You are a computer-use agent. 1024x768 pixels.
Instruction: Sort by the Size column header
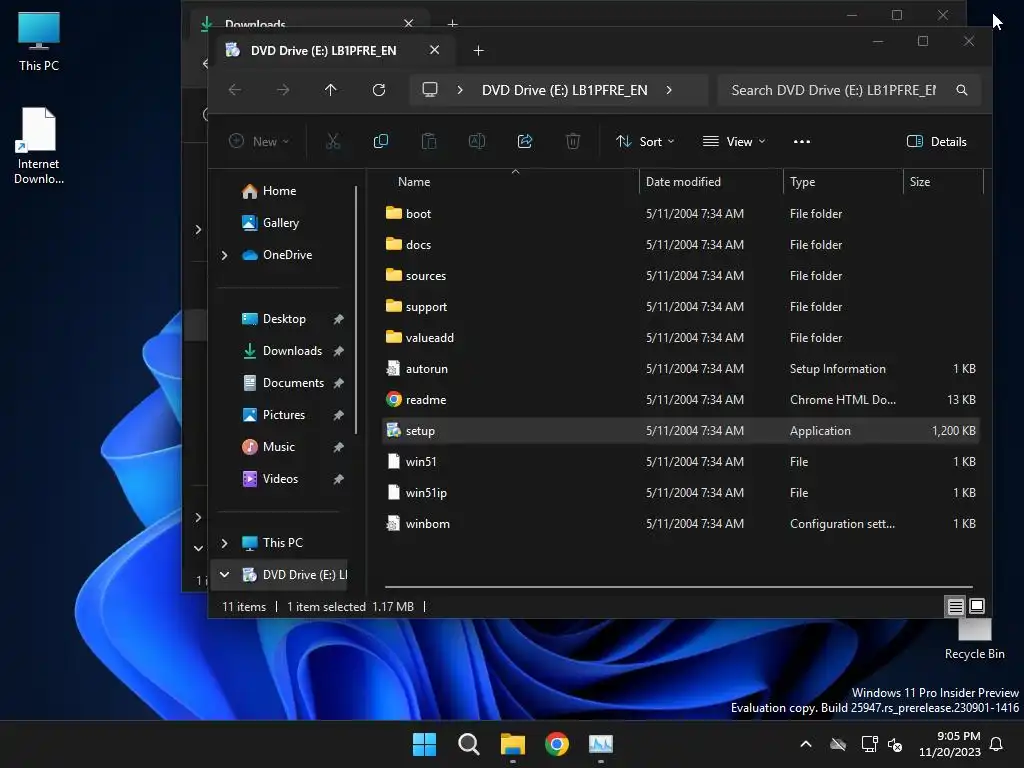(943, 182)
